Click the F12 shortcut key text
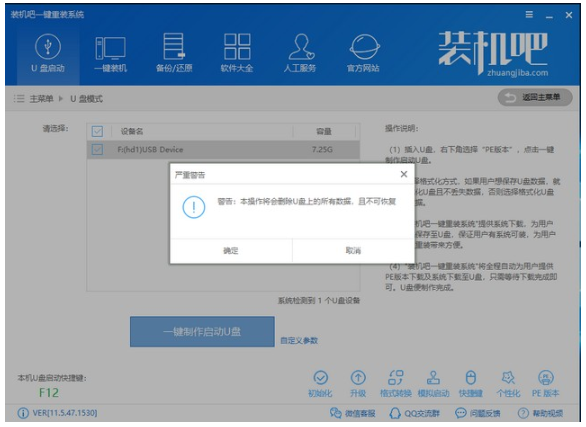586x427 pixels. (49, 393)
